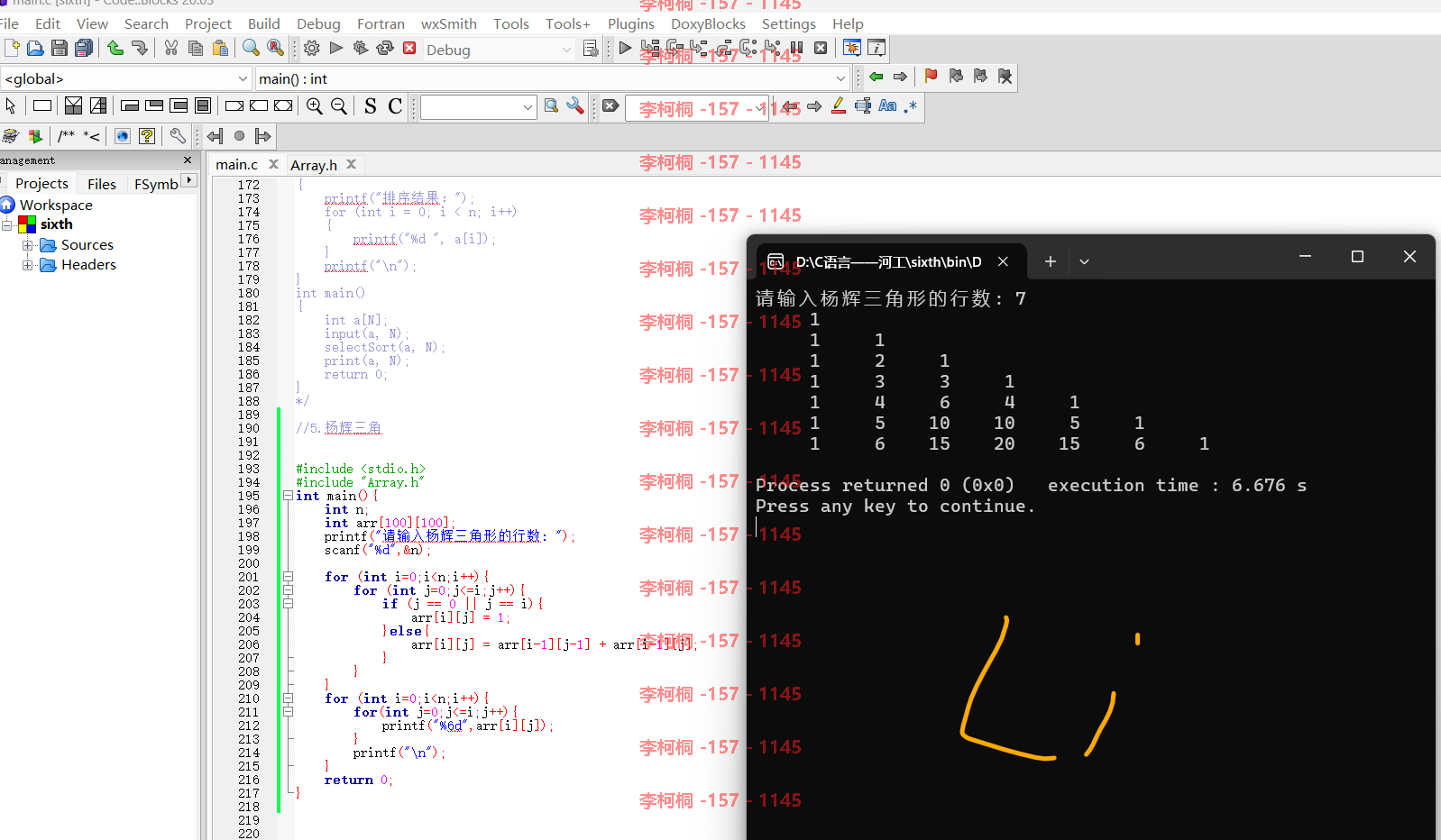Click the Save all files icon
This screenshot has height=840, width=1441.
(x=84, y=48)
